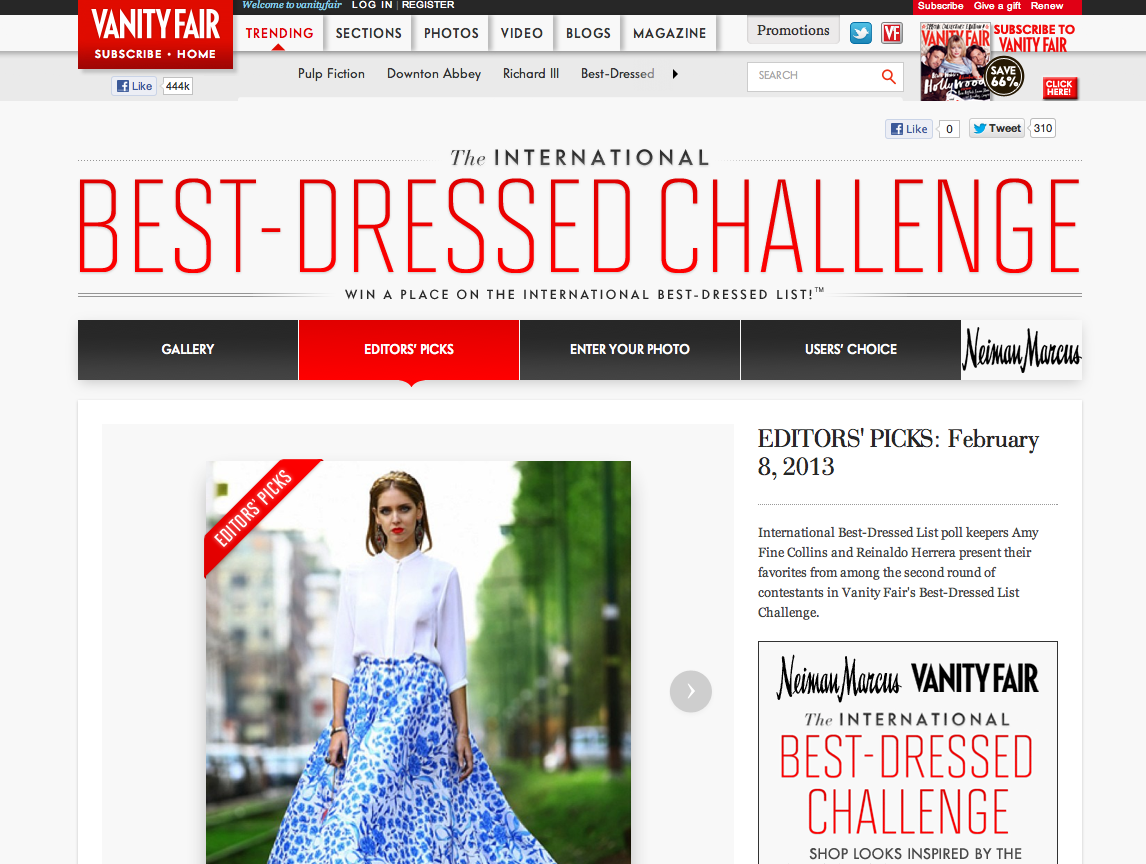Click into the Search input field
1146x864 pixels.
[x=812, y=76]
